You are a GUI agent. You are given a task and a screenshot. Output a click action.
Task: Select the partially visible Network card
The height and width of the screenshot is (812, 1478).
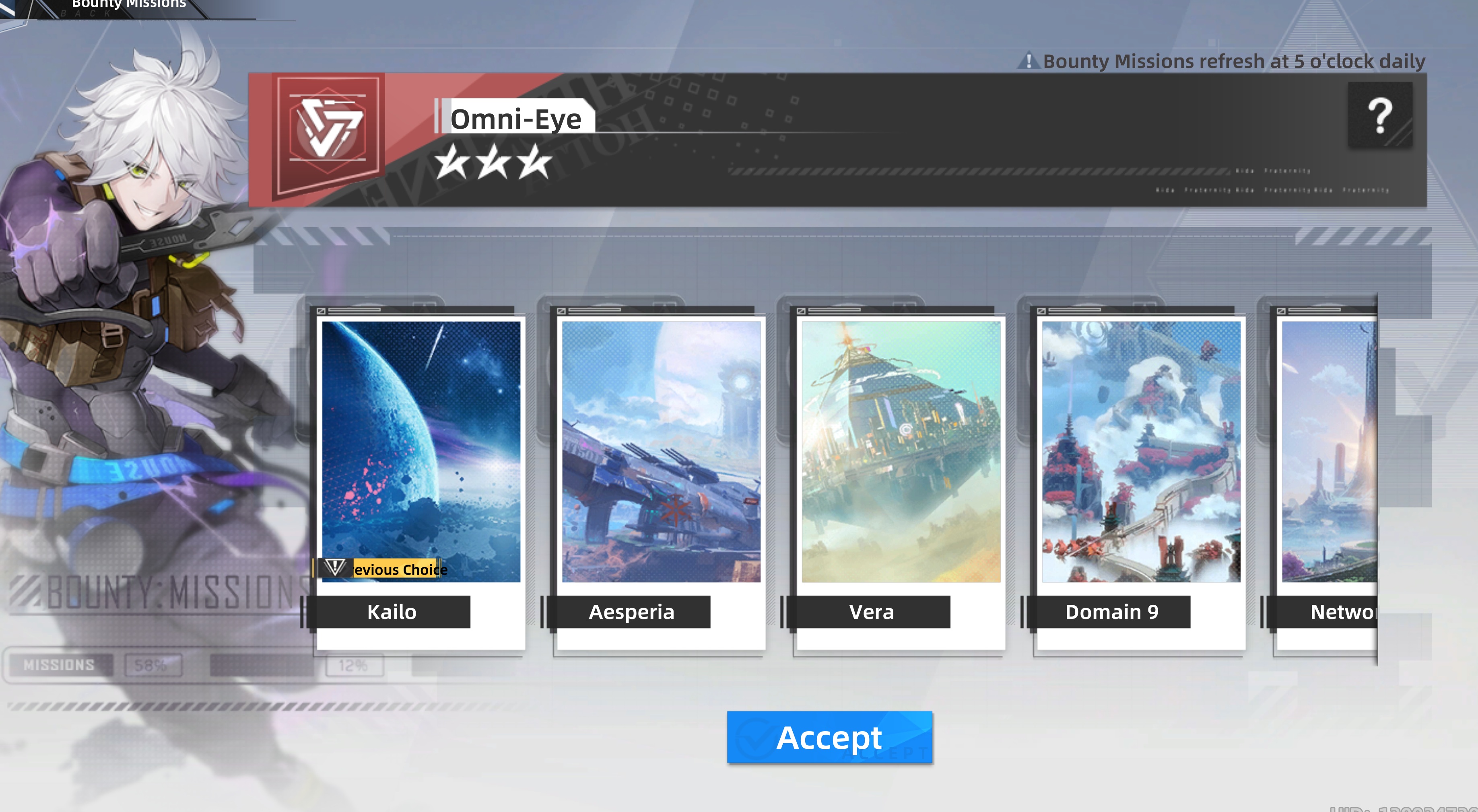pos(1330,451)
